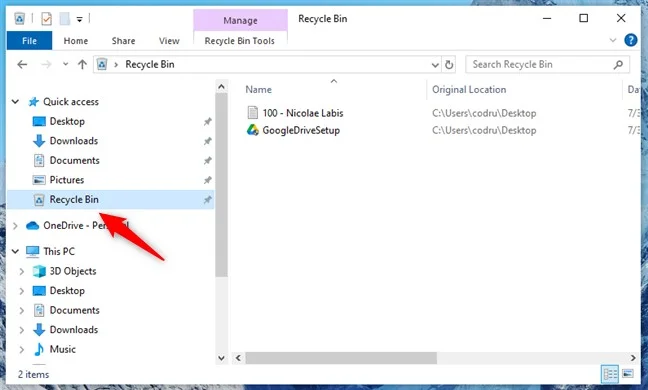Select Recycle Bin in Quick access
648x390 pixels.
110,200
